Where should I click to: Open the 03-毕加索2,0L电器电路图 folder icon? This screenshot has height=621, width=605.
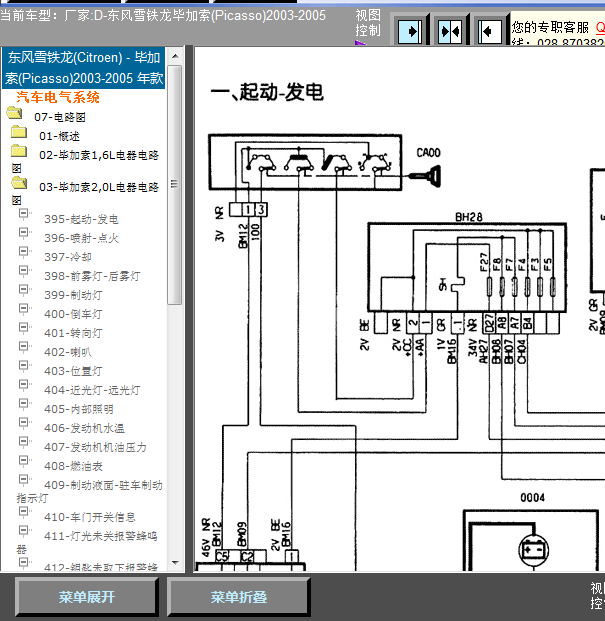[19, 183]
